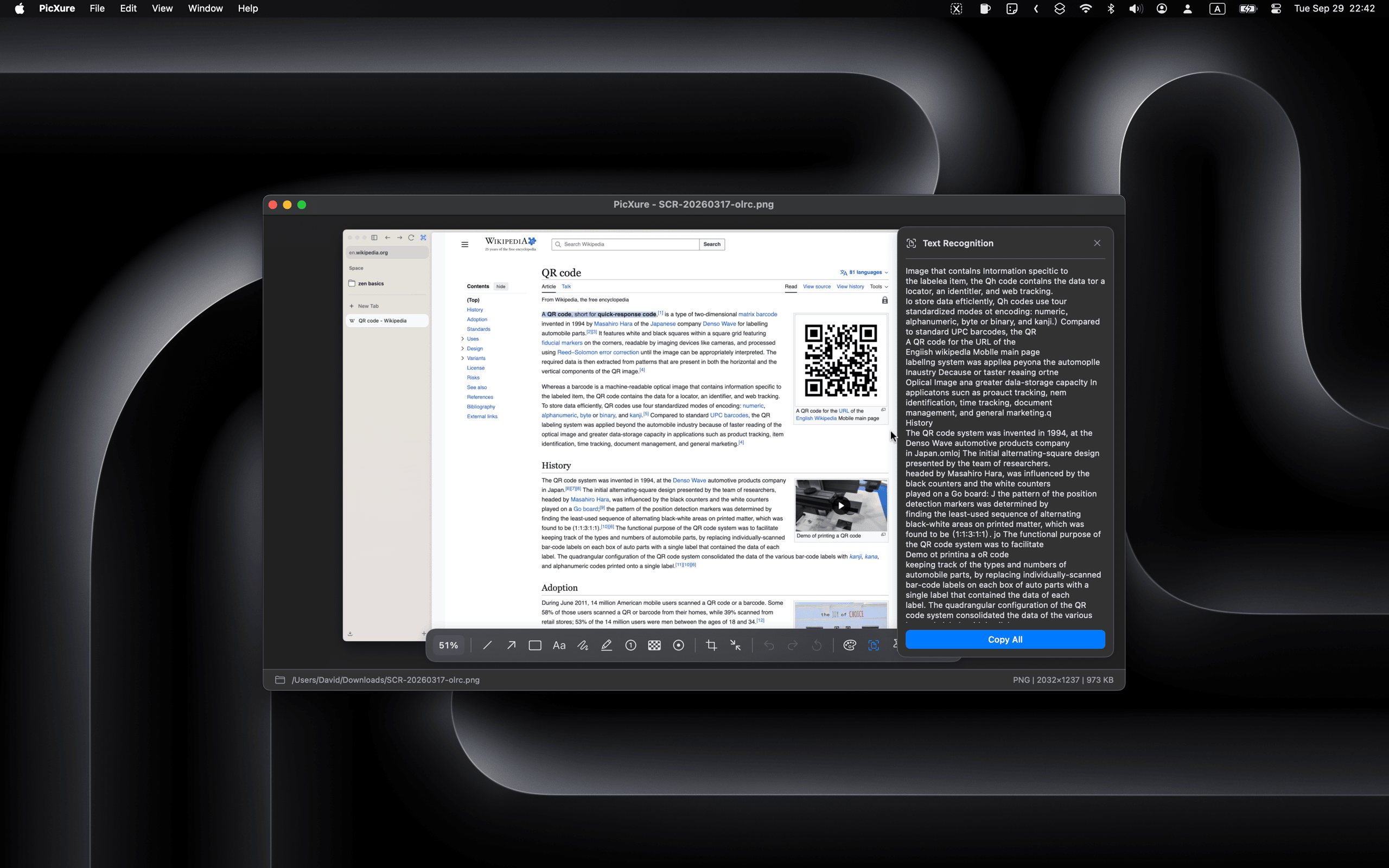Select the Crop tool
This screenshot has width=1389, height=868.
(x=711, y=645)
